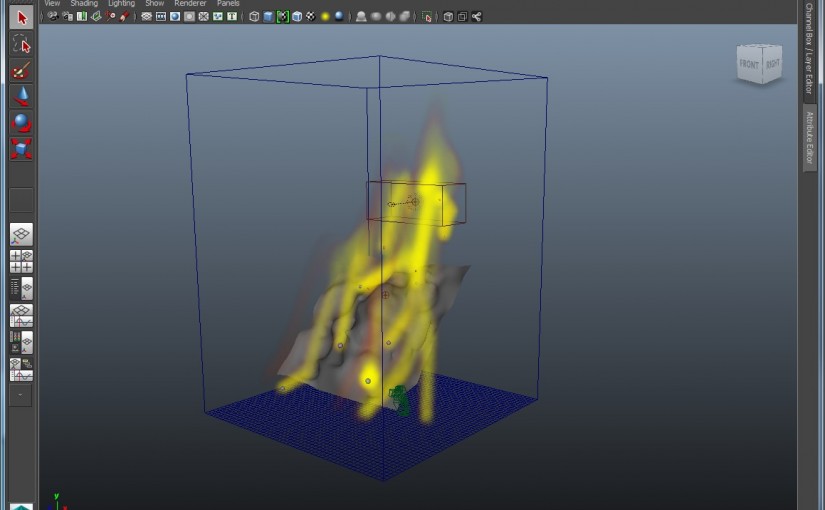Switch to single perspective view layout
825x510 pixels.
click(x=21, y=234)
